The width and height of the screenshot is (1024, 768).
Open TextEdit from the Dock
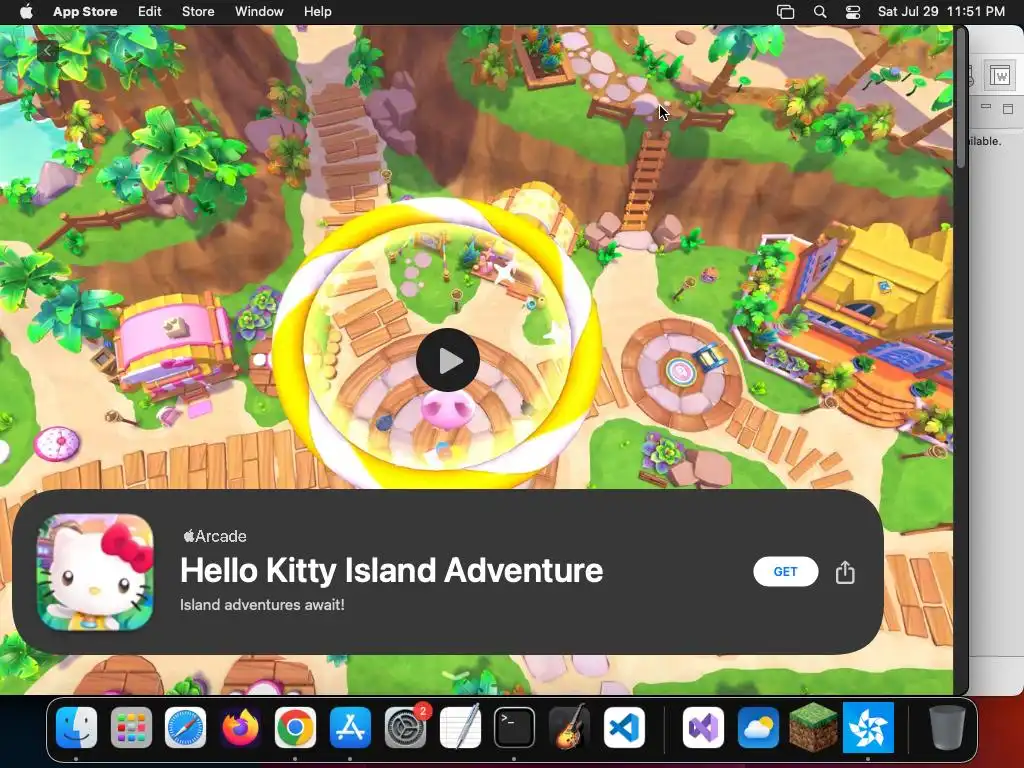(x=460, y=728)
